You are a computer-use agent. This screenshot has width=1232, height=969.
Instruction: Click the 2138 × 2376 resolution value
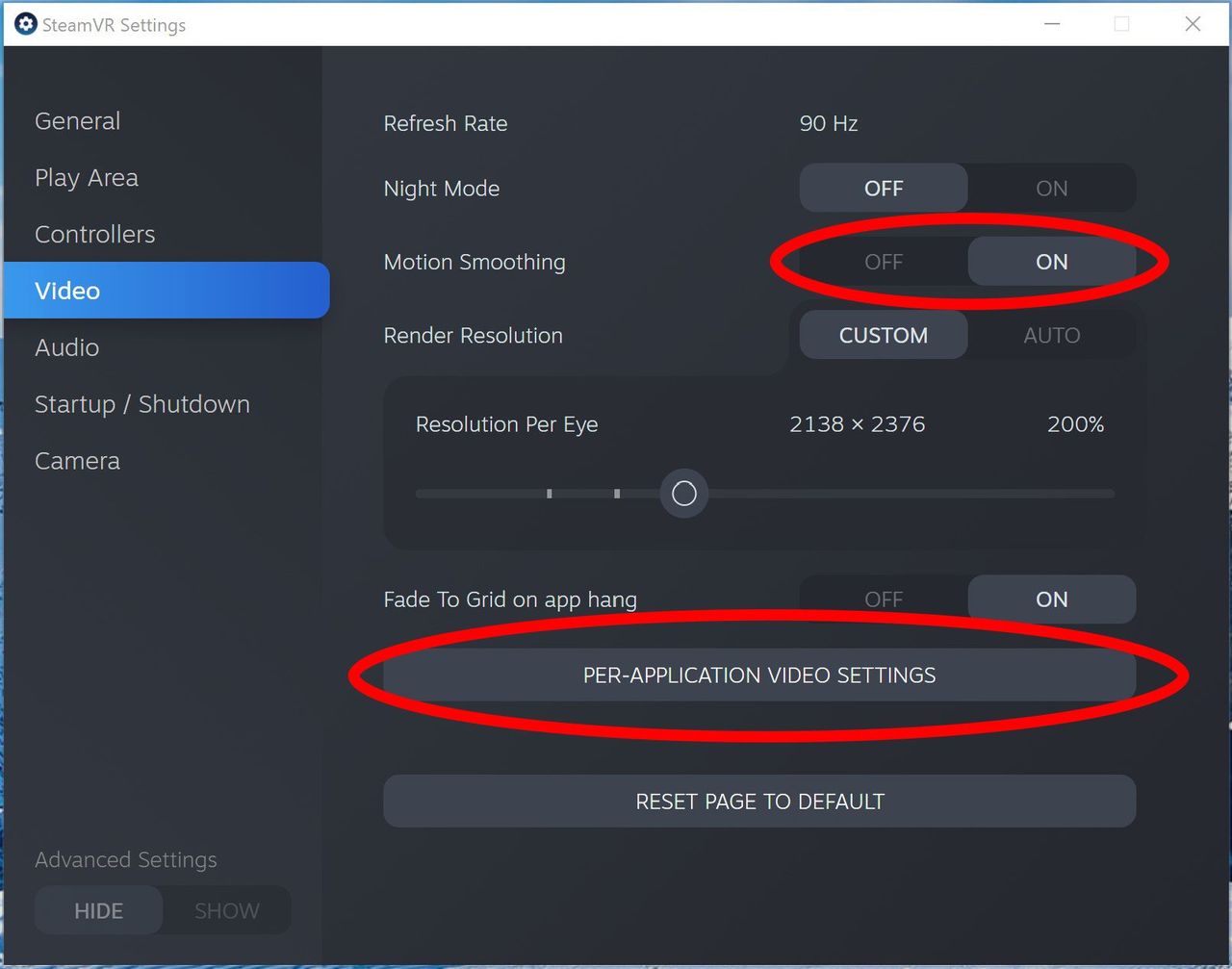[858, 424]
